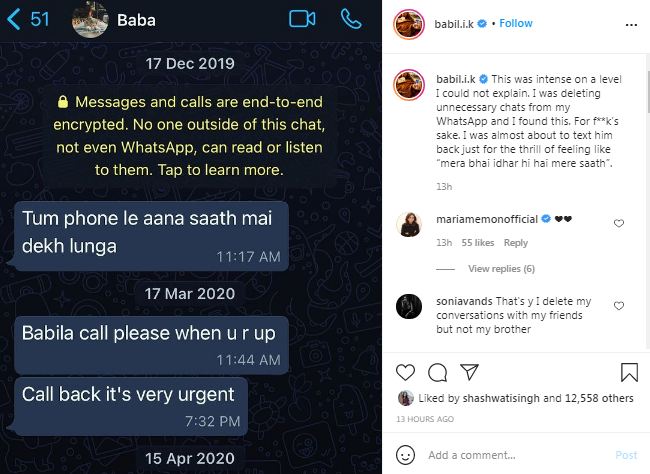Bookmark the post with save icon
650x474 pixels.
coord(629,372)
